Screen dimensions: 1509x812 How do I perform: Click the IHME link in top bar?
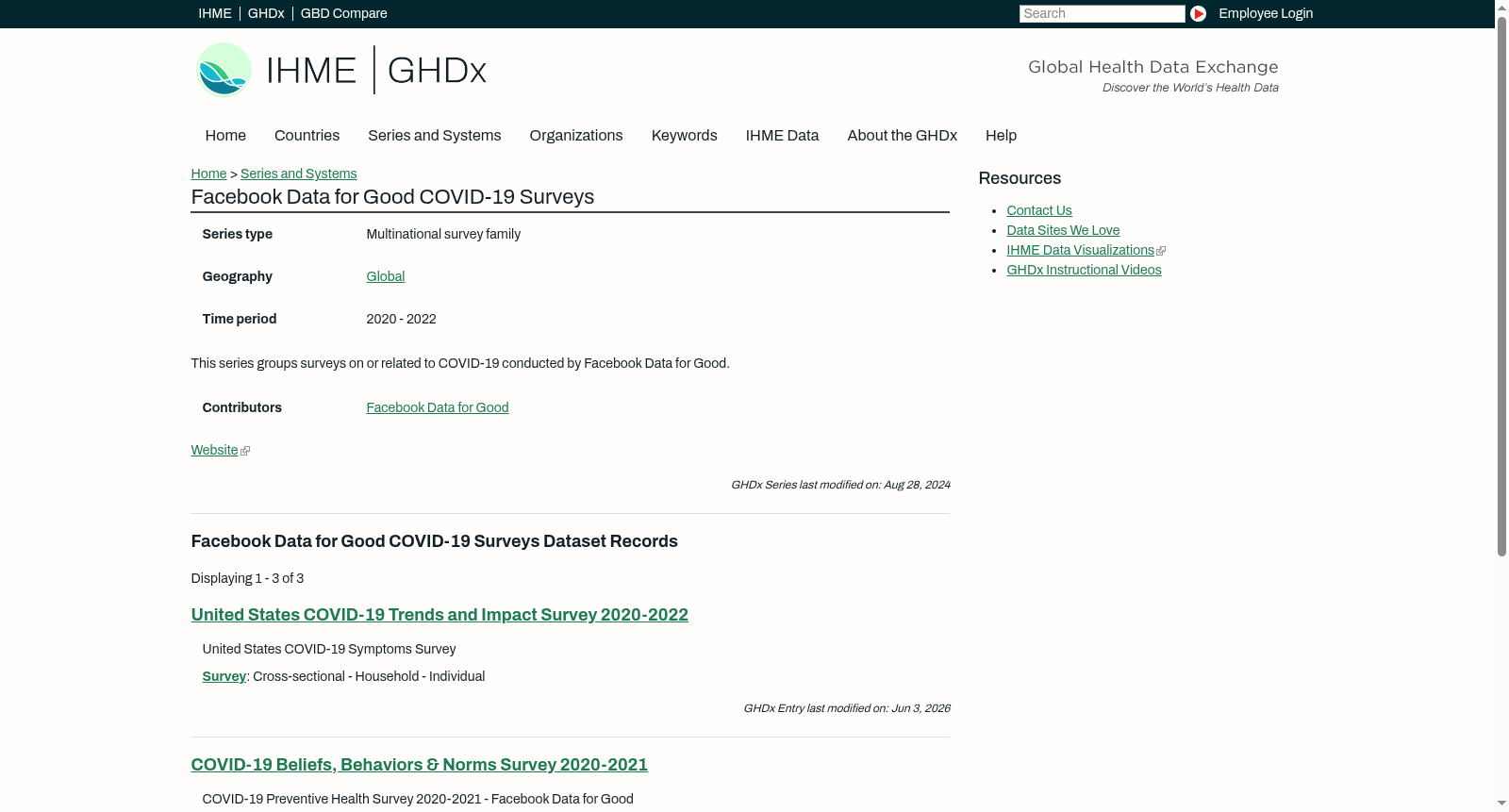(215, 13)
